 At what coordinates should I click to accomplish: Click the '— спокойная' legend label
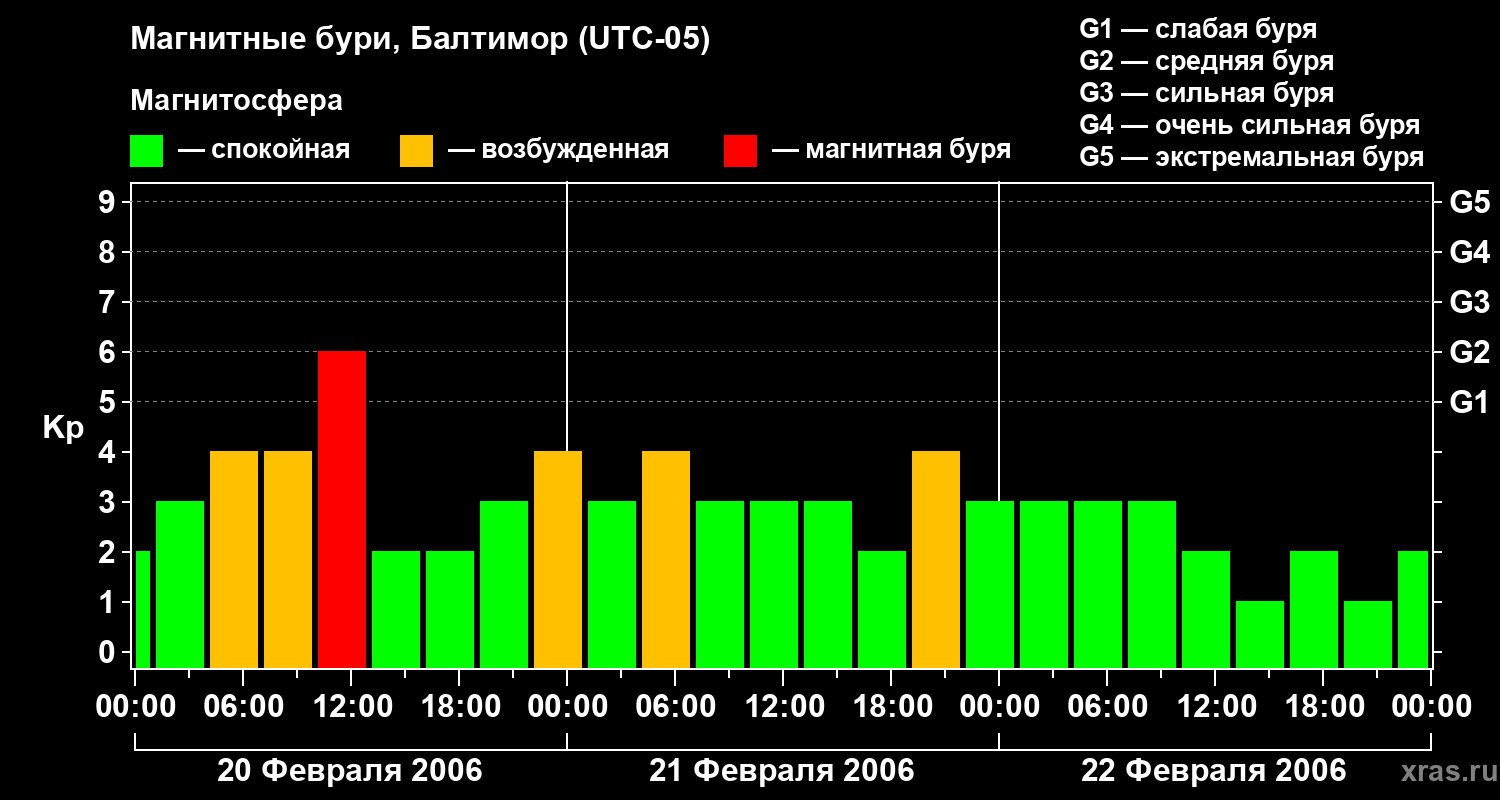[x=264, y=150]
